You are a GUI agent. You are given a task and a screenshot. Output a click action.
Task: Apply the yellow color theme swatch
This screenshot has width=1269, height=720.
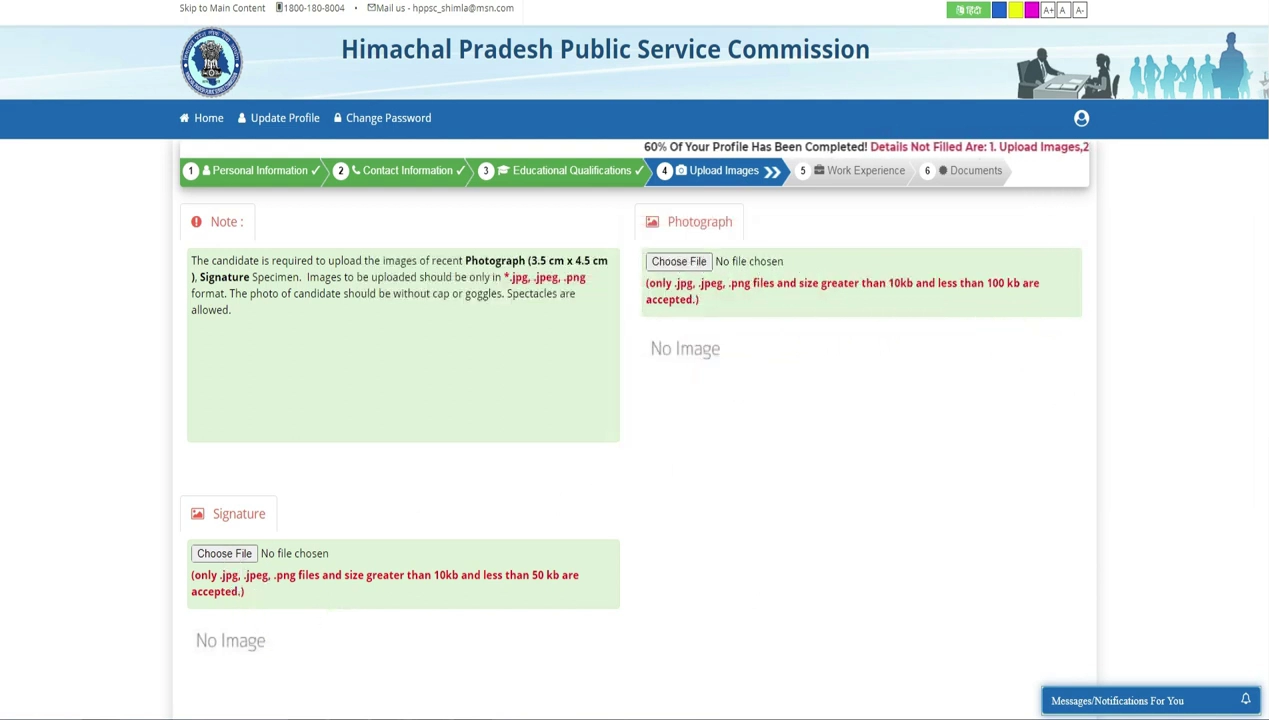1015,10
